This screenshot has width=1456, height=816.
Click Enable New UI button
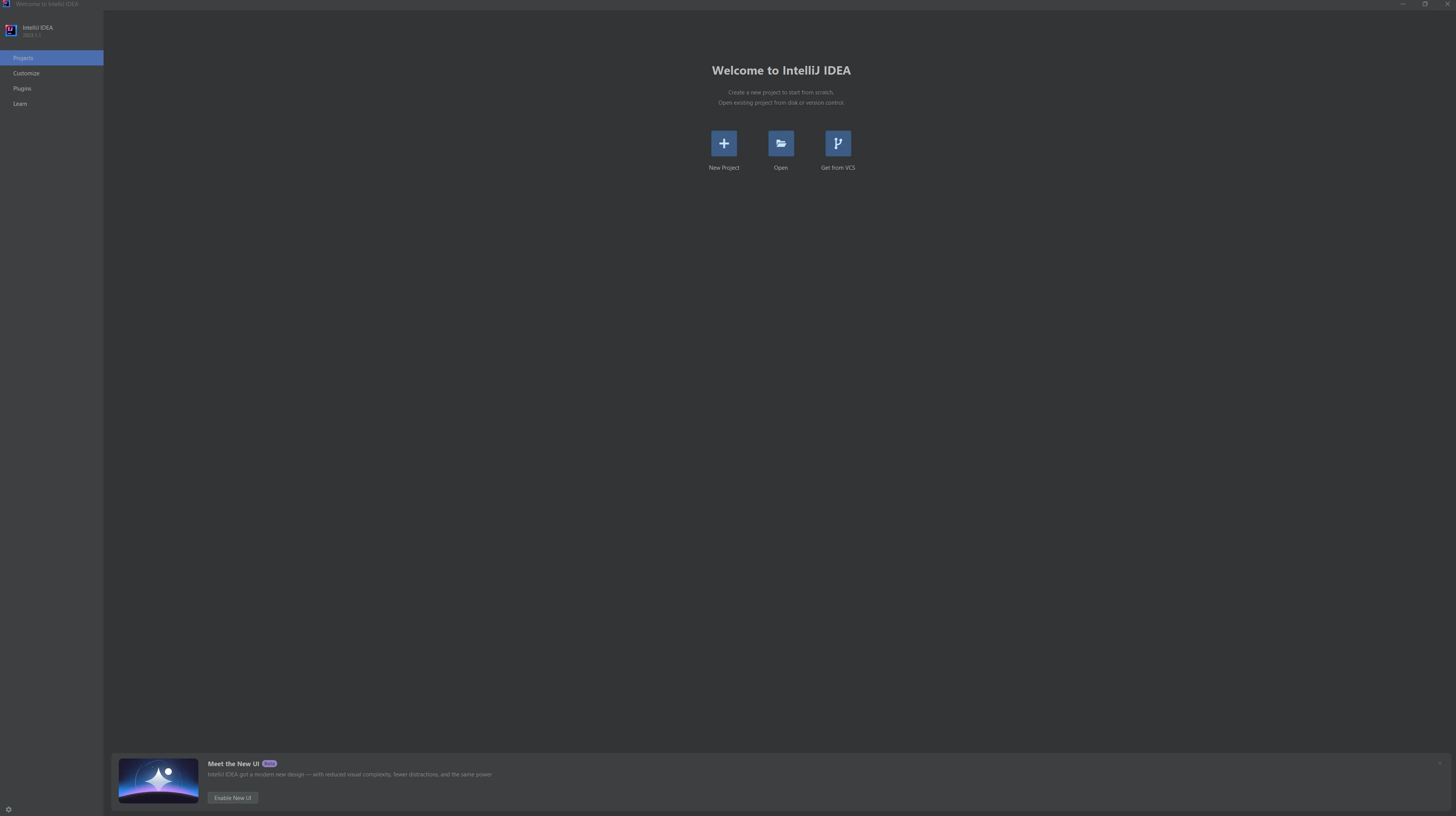pos(233,797)
